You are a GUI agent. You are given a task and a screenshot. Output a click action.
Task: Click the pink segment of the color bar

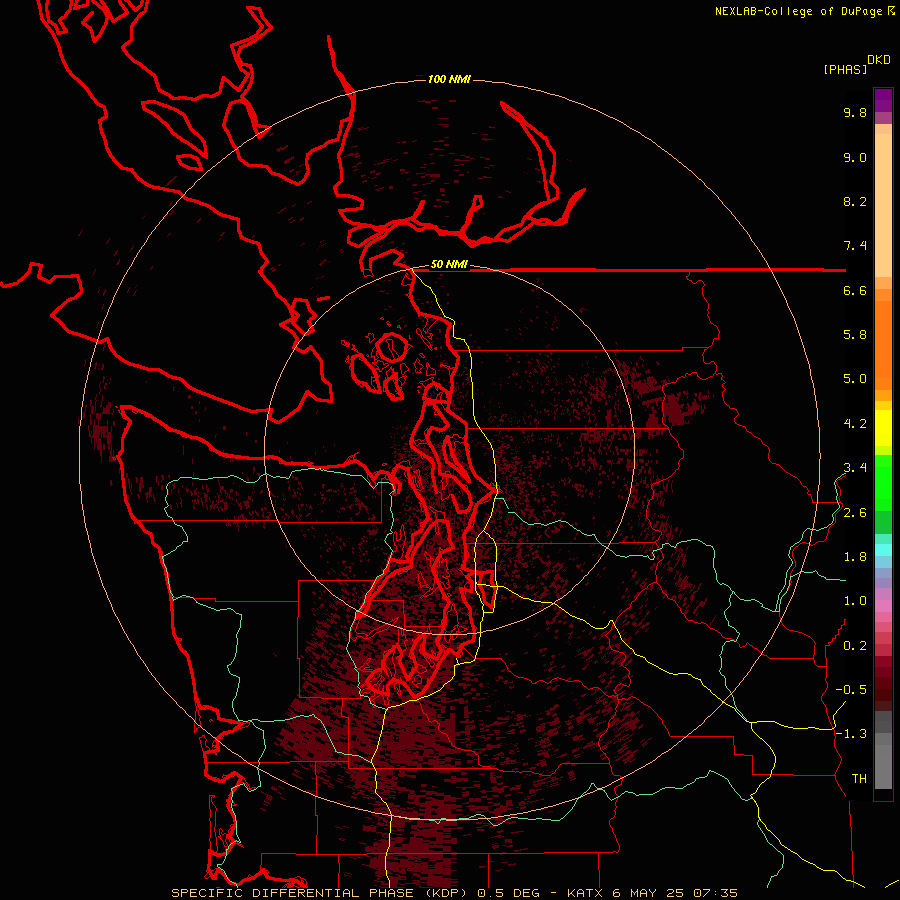click(883, 606)
